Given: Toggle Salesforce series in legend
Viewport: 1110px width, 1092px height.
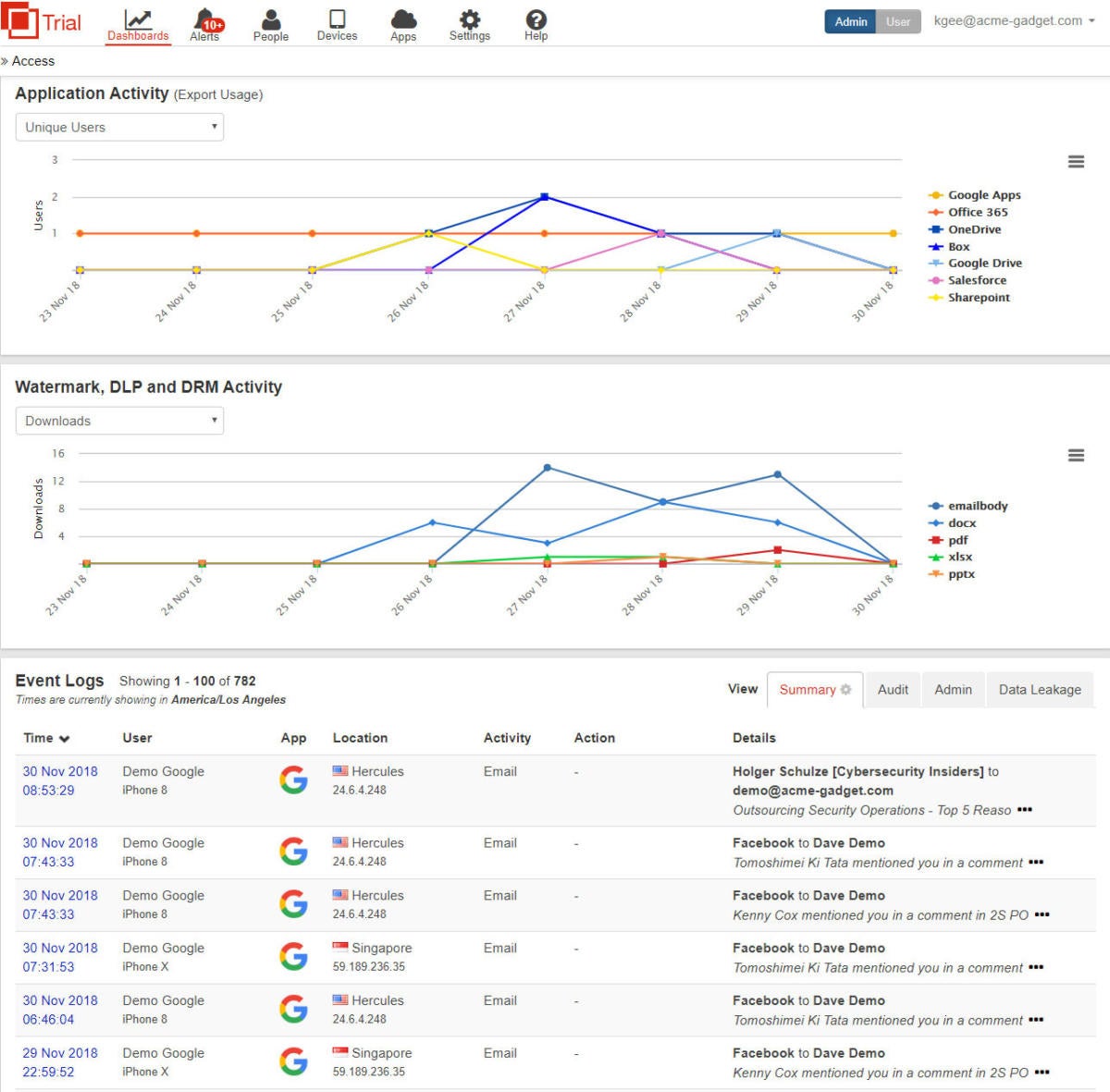Looking at the screenshot, I should coord(968,280).
